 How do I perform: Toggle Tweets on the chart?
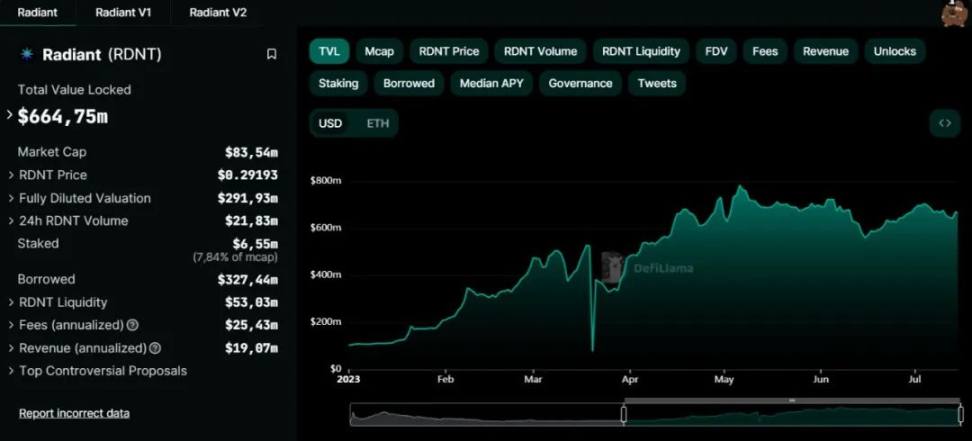coord(657,83)
